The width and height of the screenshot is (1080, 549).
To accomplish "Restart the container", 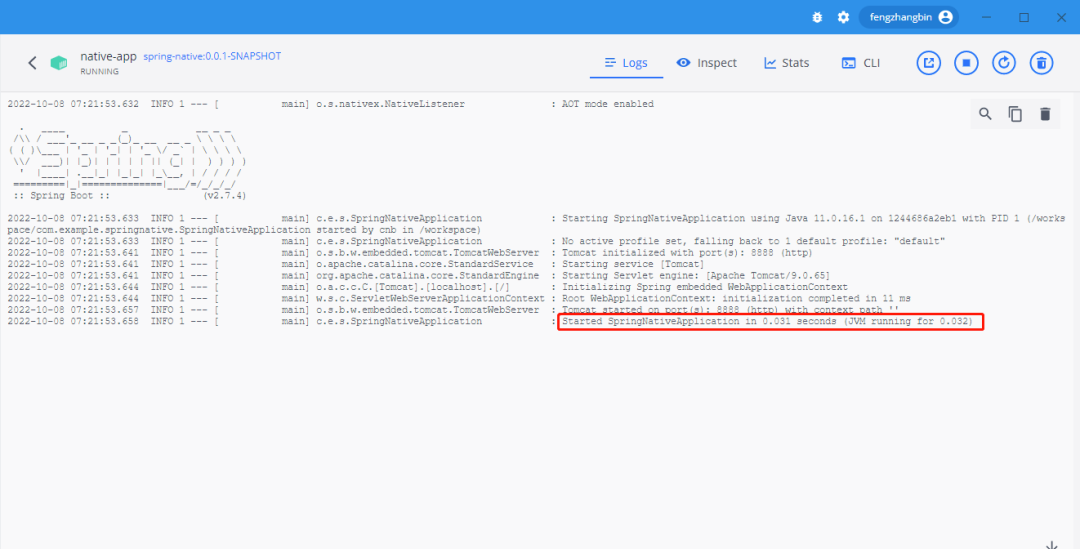I will (1004, 63).
